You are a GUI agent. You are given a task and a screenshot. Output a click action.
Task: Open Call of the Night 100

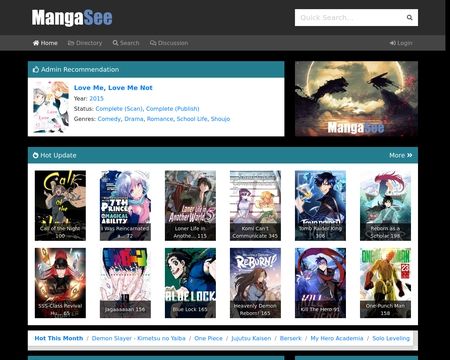pos(60,205)
